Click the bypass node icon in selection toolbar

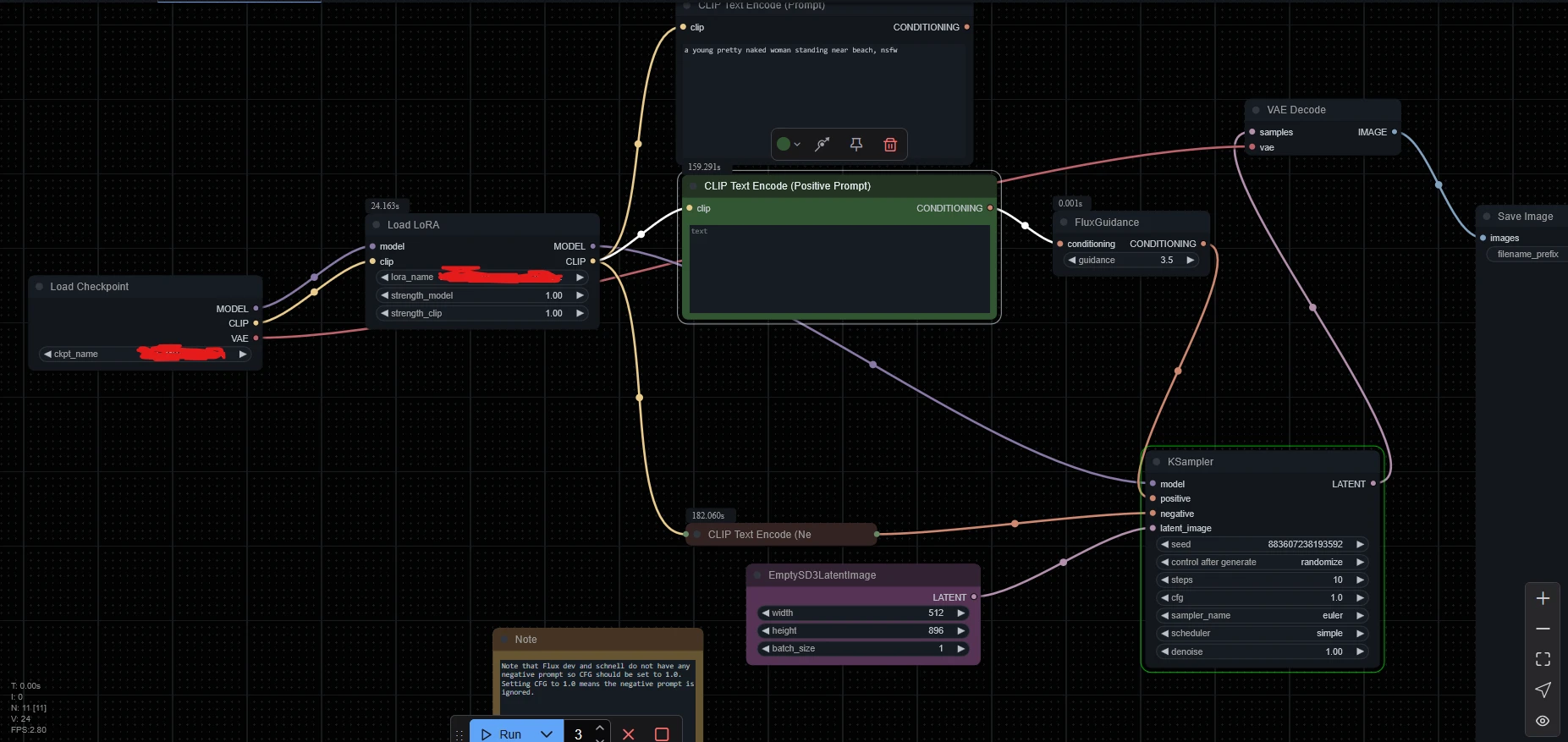click(823, 145)
